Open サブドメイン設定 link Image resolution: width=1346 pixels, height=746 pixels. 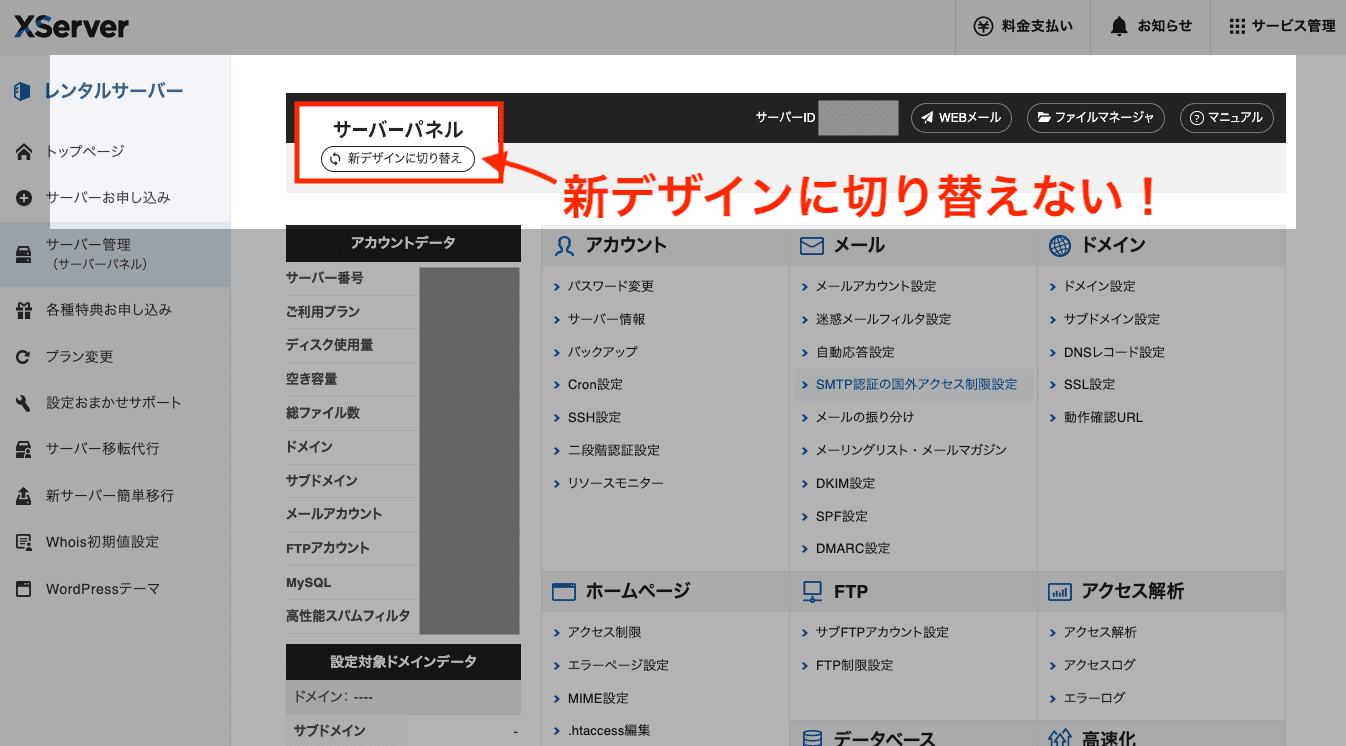pyautogui.click(x=1111, y=319)
